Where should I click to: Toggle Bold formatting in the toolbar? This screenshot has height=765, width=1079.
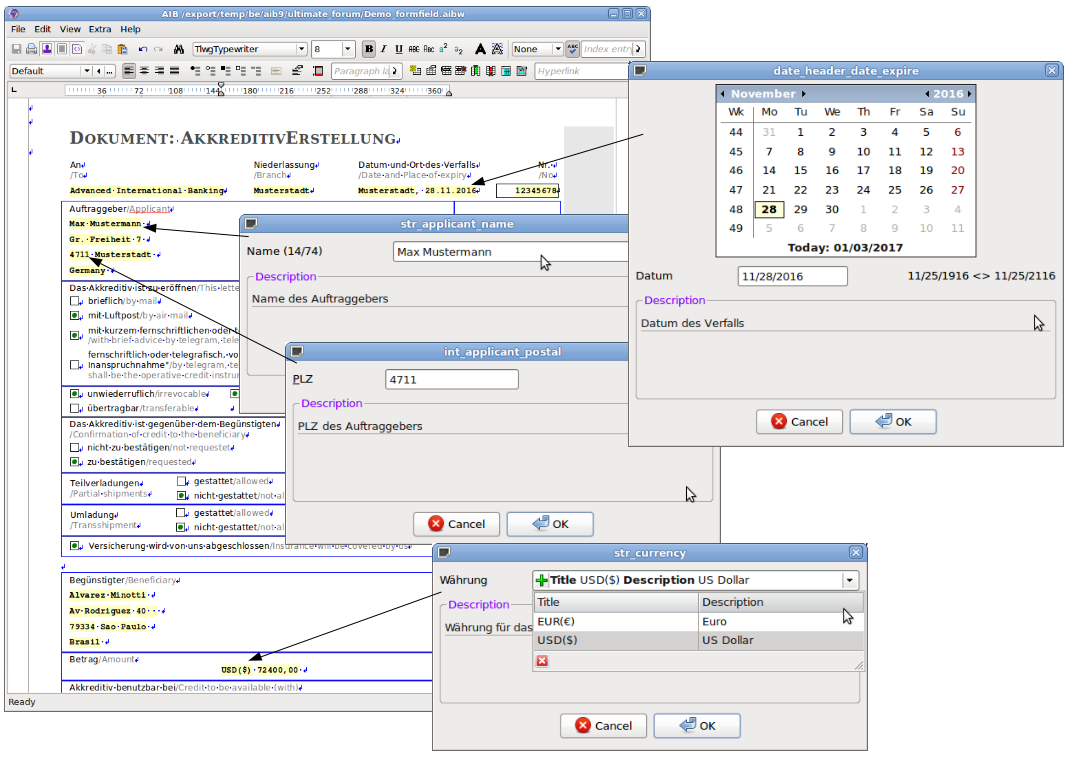(x=369, y=49)
